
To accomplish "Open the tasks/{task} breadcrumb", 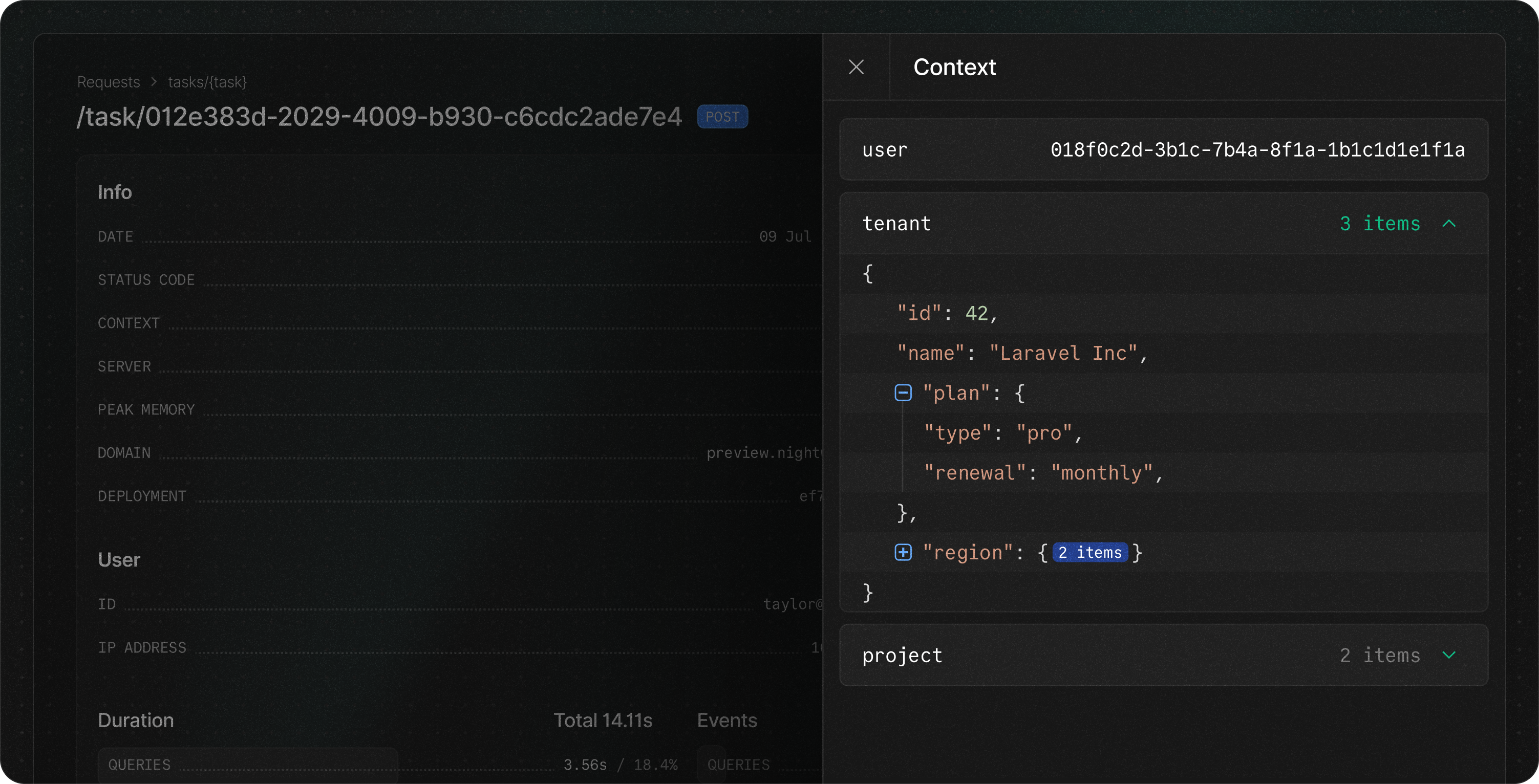I will tap(207, 82).
